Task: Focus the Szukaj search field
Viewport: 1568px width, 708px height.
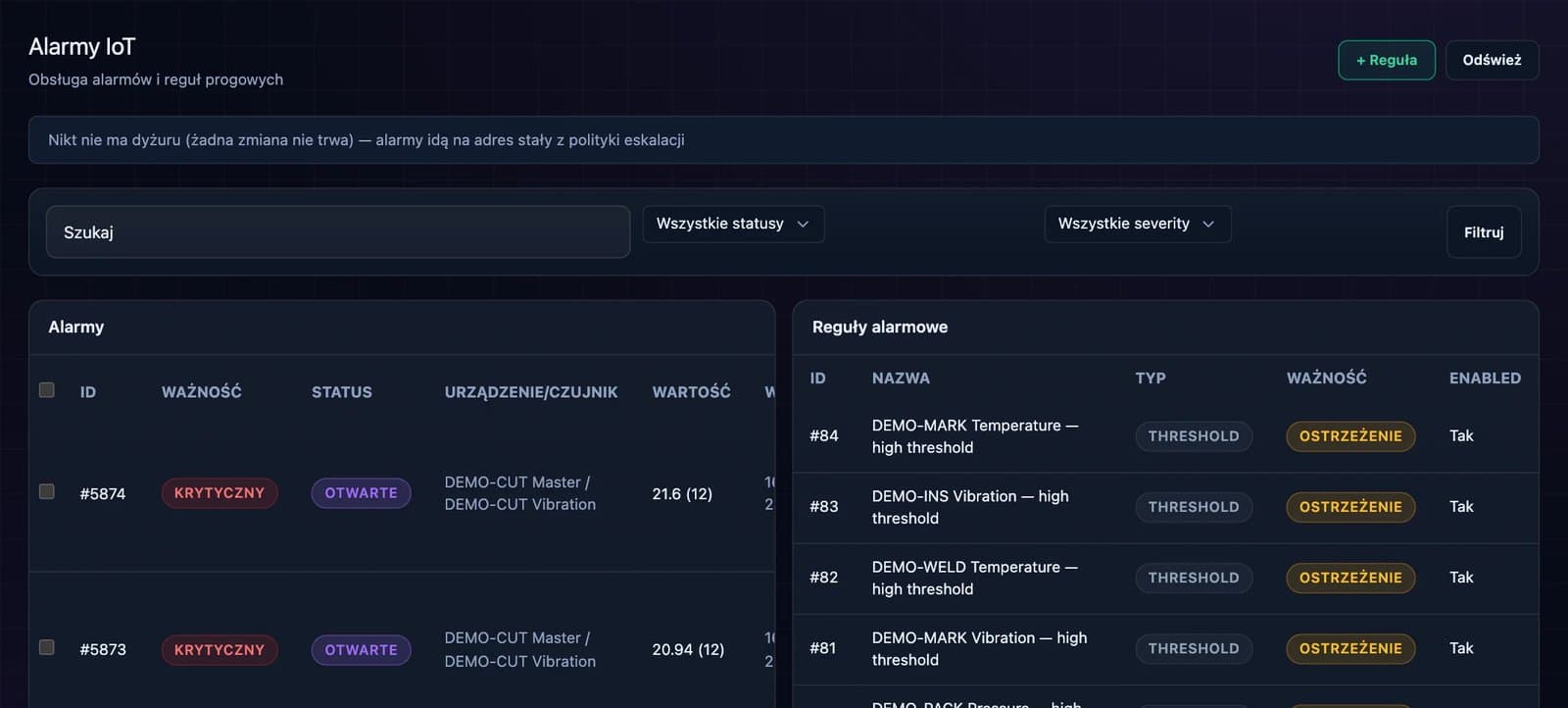Action: click(x=338, y=232)
